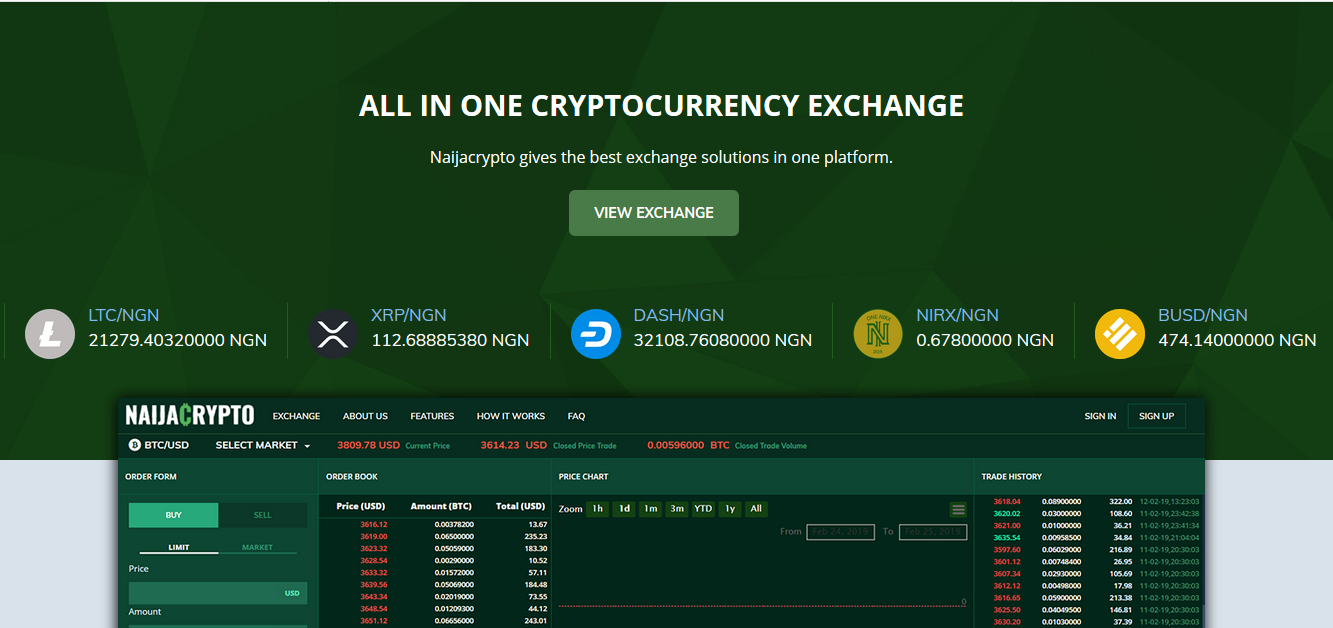Click the TRADE HISTORY panel heading
This screenshot has width=1333, height=628.
coord(1011,477)
